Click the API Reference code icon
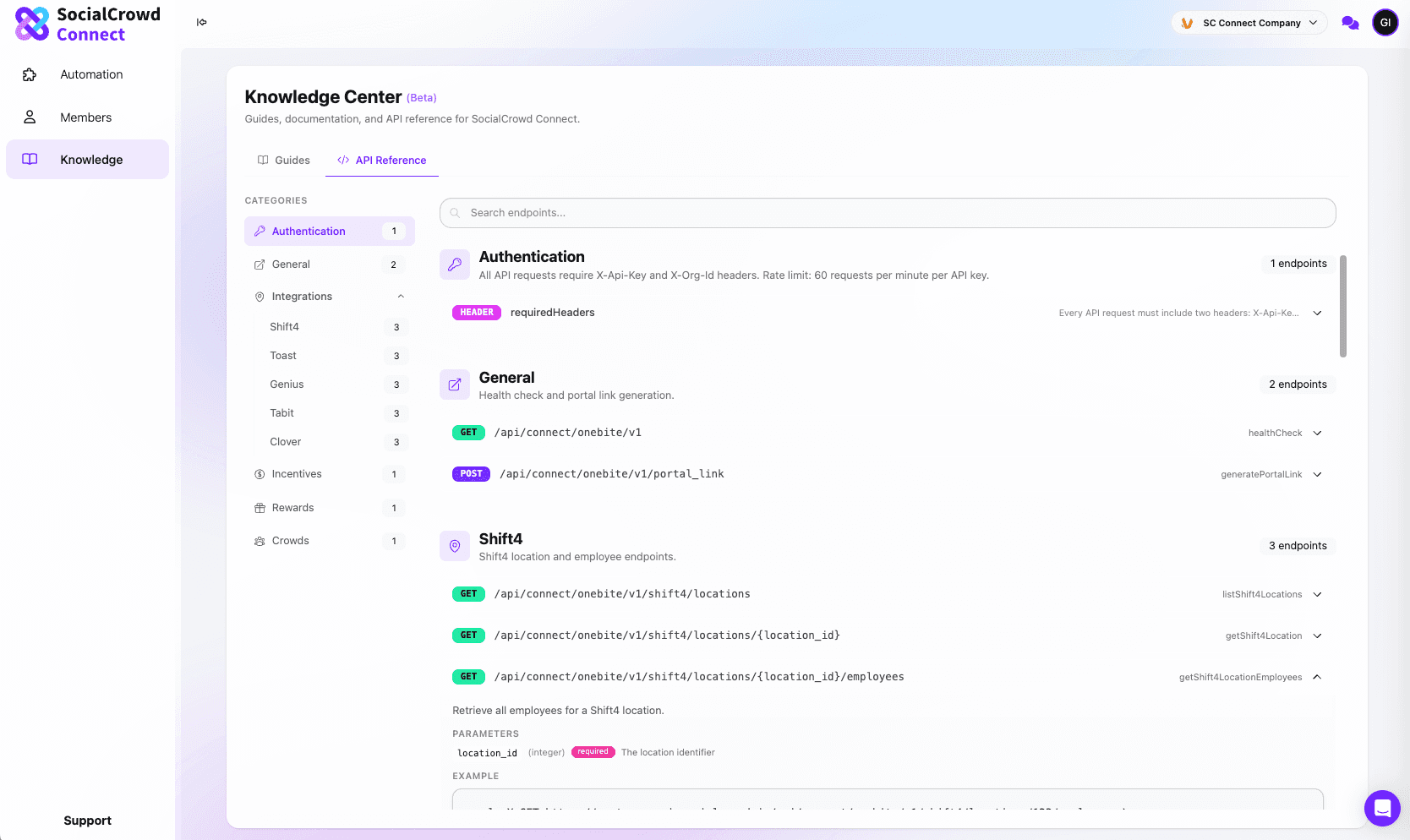The image size is (1410, 840). (x=343, y=160)
